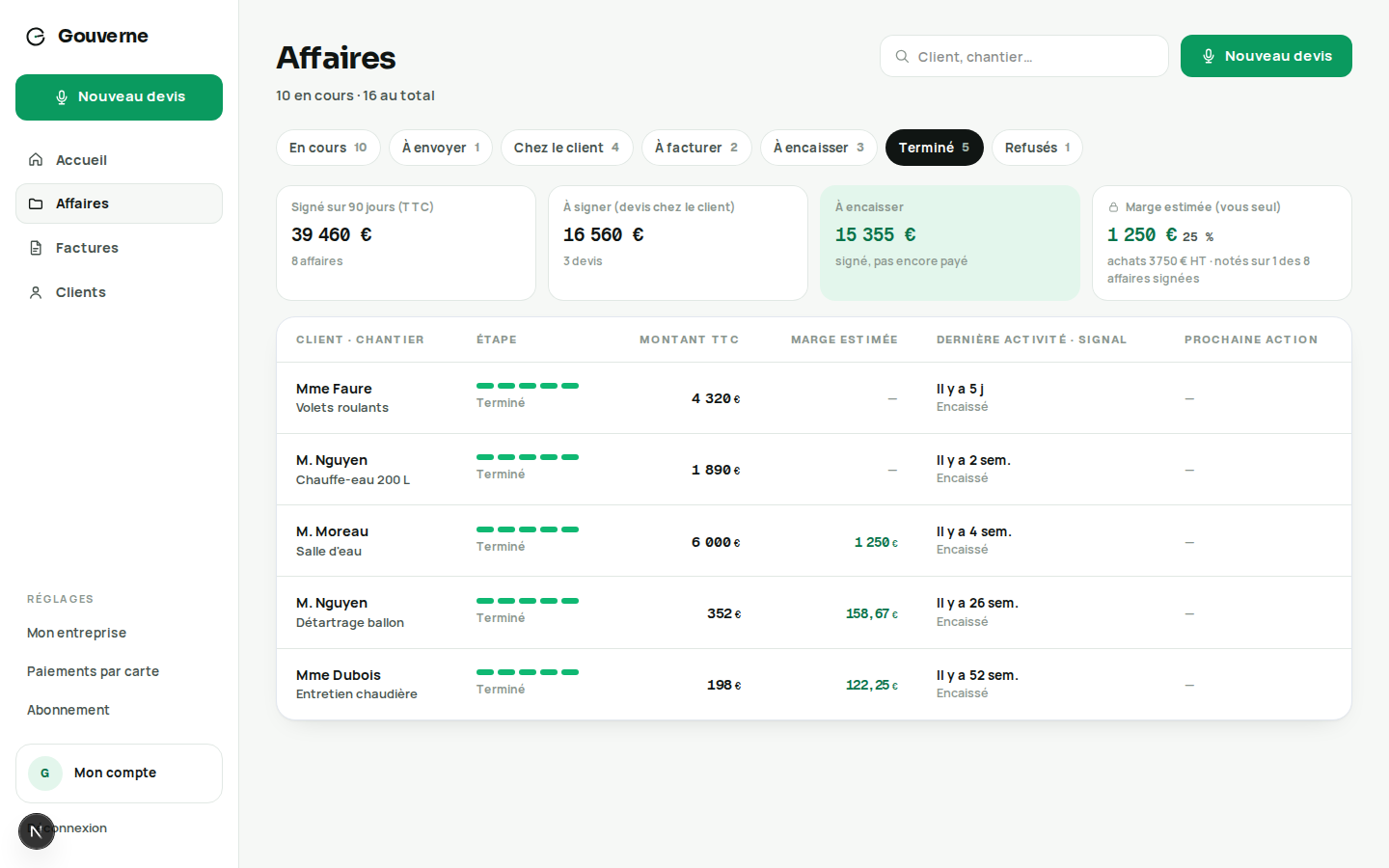Click the home icon beside Accueil
Image resolution: width=1389 pixels, height=868 pixels.
tap(36, 160)
